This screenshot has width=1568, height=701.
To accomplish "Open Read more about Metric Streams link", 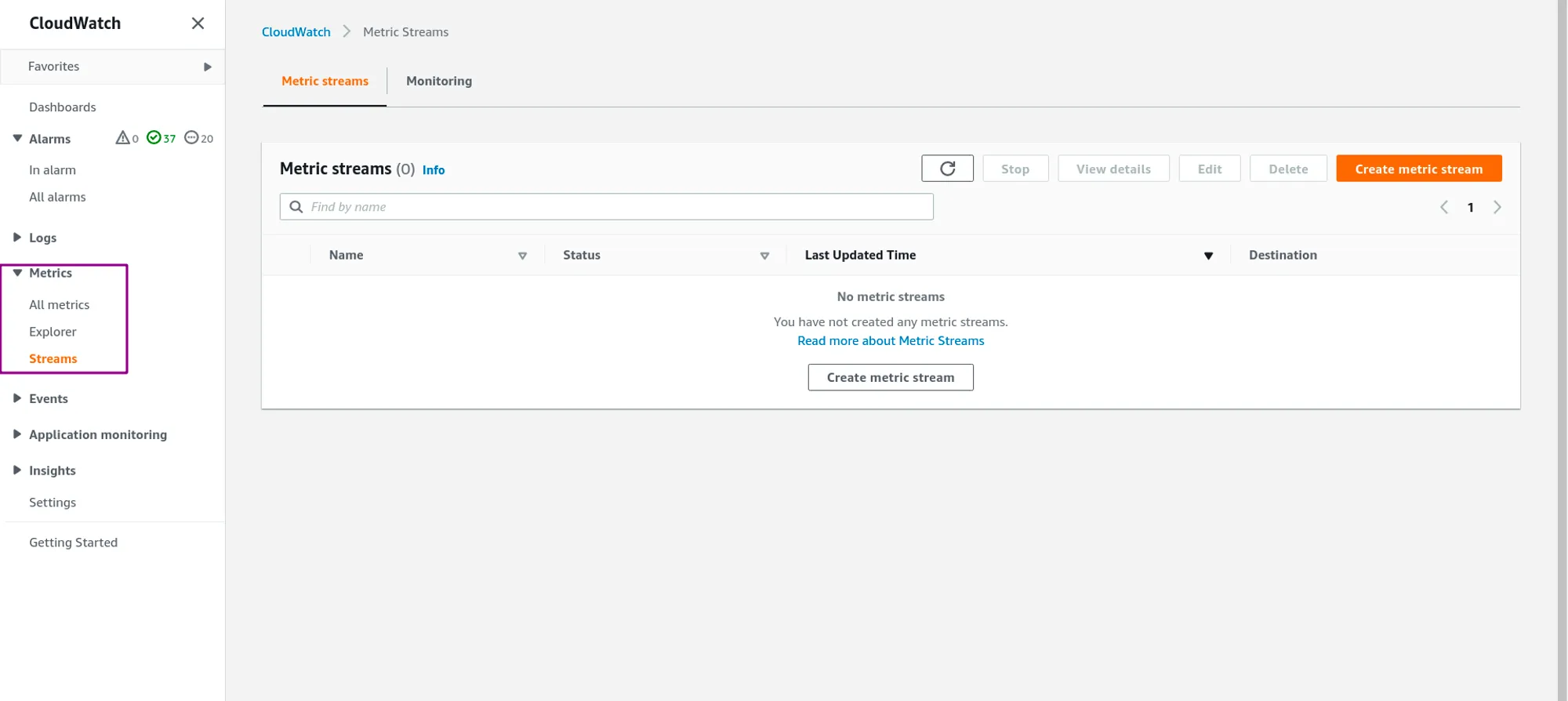I will [x=891, y=341].
